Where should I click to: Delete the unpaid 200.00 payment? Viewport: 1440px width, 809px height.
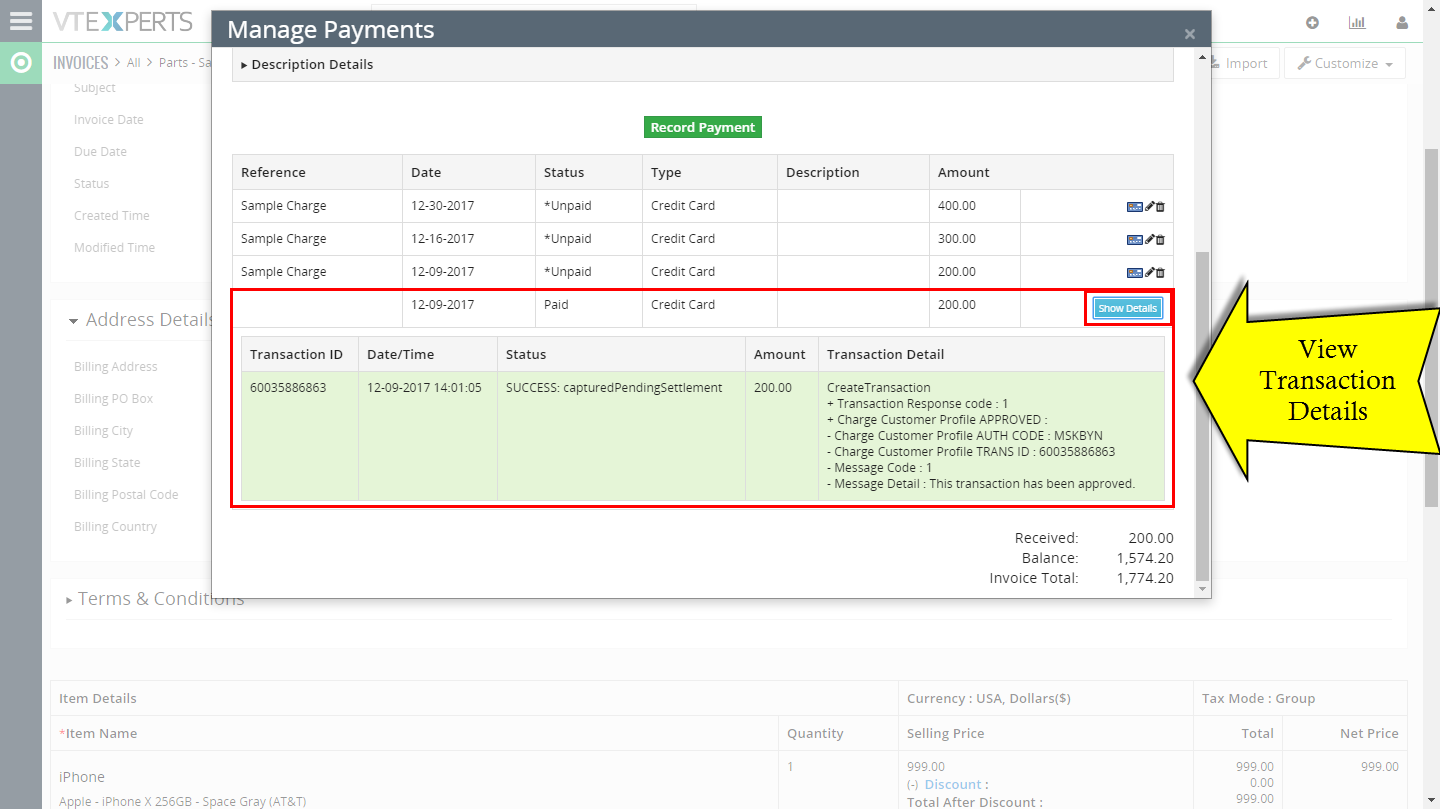(1160, 272)
